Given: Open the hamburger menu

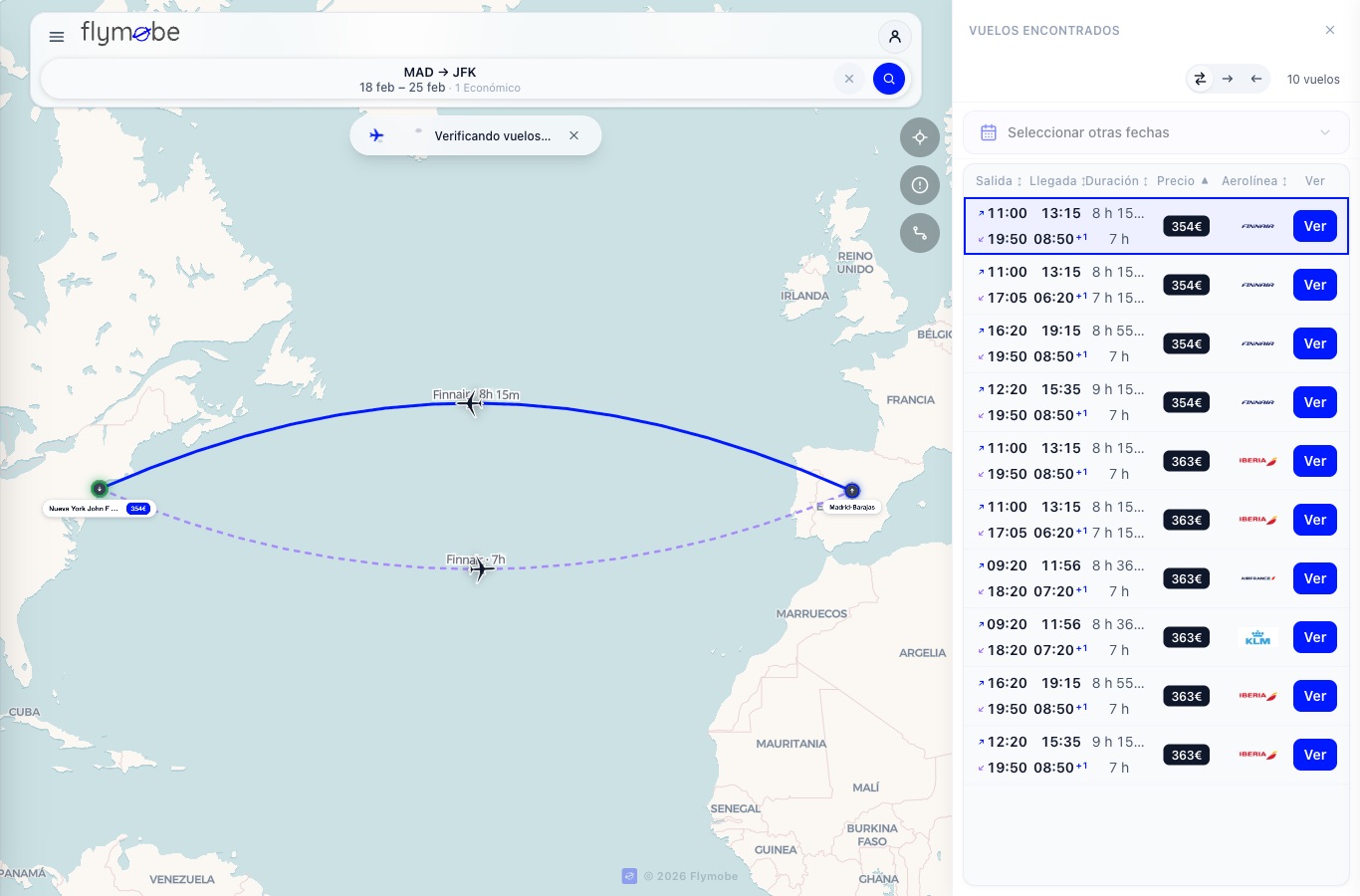Looking at the screenshot, I should pyautogui.click(x=57, y=37).
